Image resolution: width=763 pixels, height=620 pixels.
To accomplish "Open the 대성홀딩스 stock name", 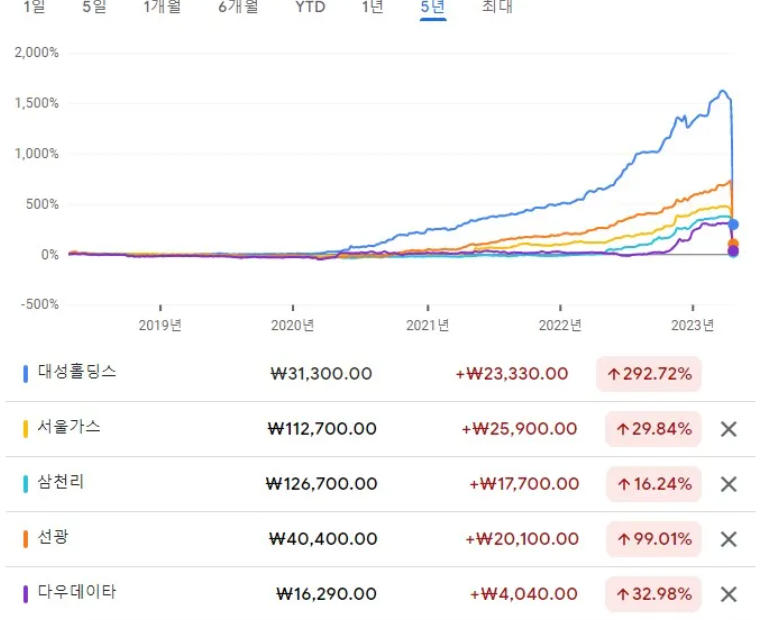I will 77,372.
